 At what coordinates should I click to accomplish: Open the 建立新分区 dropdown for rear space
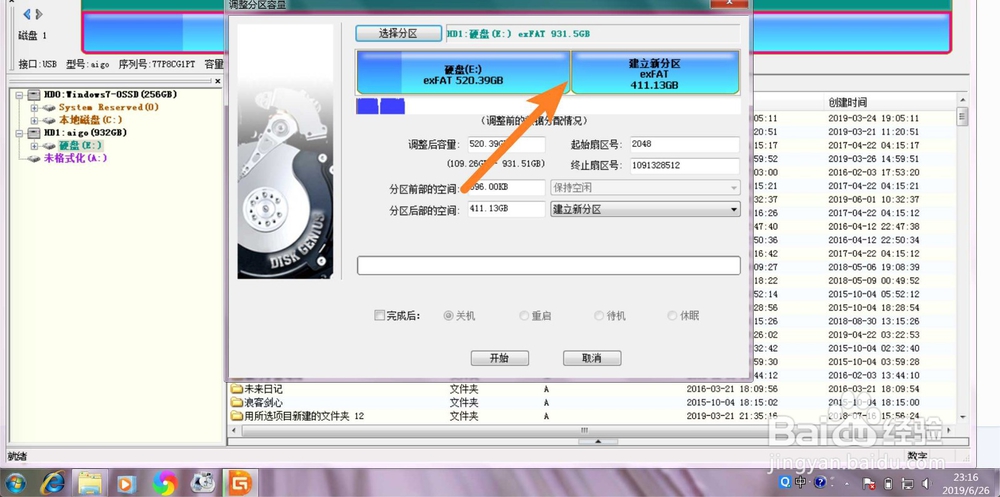(x=645, y=209)
